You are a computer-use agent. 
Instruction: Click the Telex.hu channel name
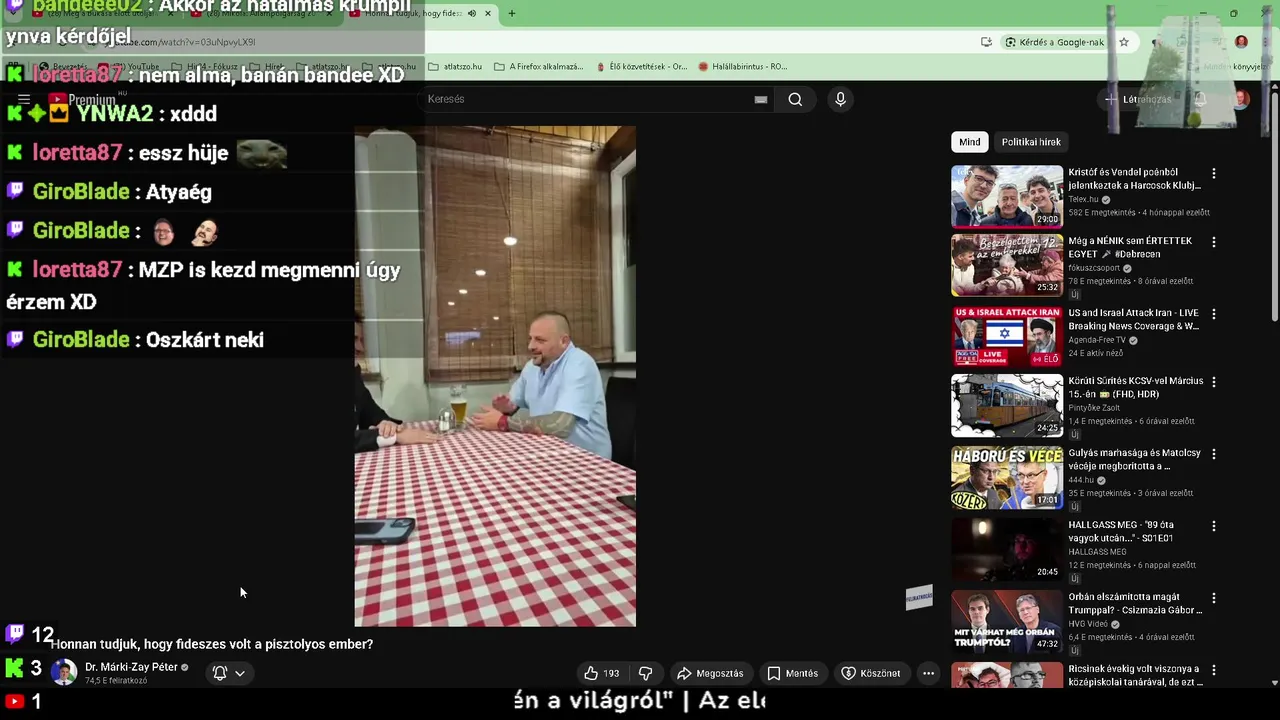[x=1083, y=199]
